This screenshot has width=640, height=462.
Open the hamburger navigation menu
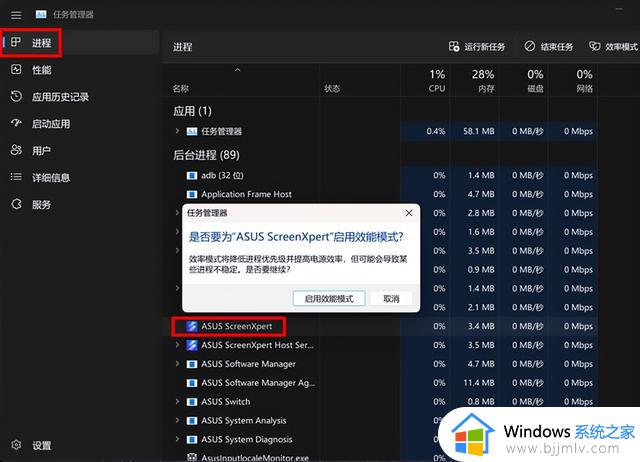click(16, 15)
